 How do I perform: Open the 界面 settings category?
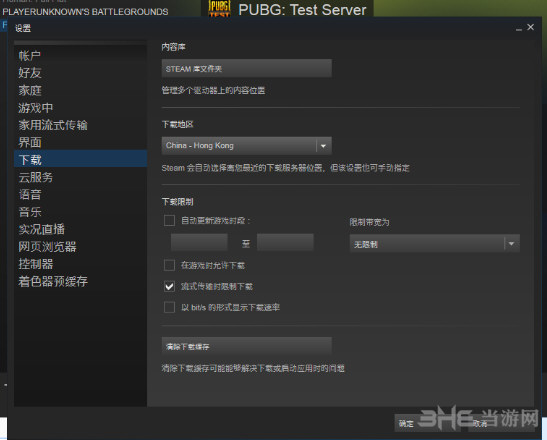tap(80, 142)
